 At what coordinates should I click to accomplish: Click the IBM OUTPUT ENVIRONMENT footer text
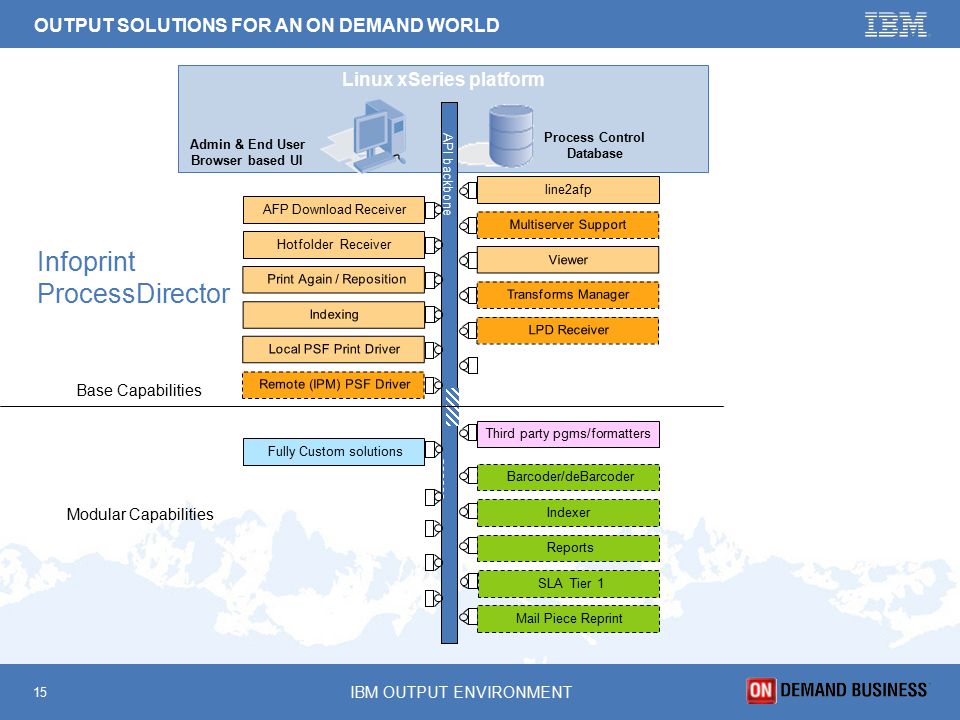tap(461, 692)
